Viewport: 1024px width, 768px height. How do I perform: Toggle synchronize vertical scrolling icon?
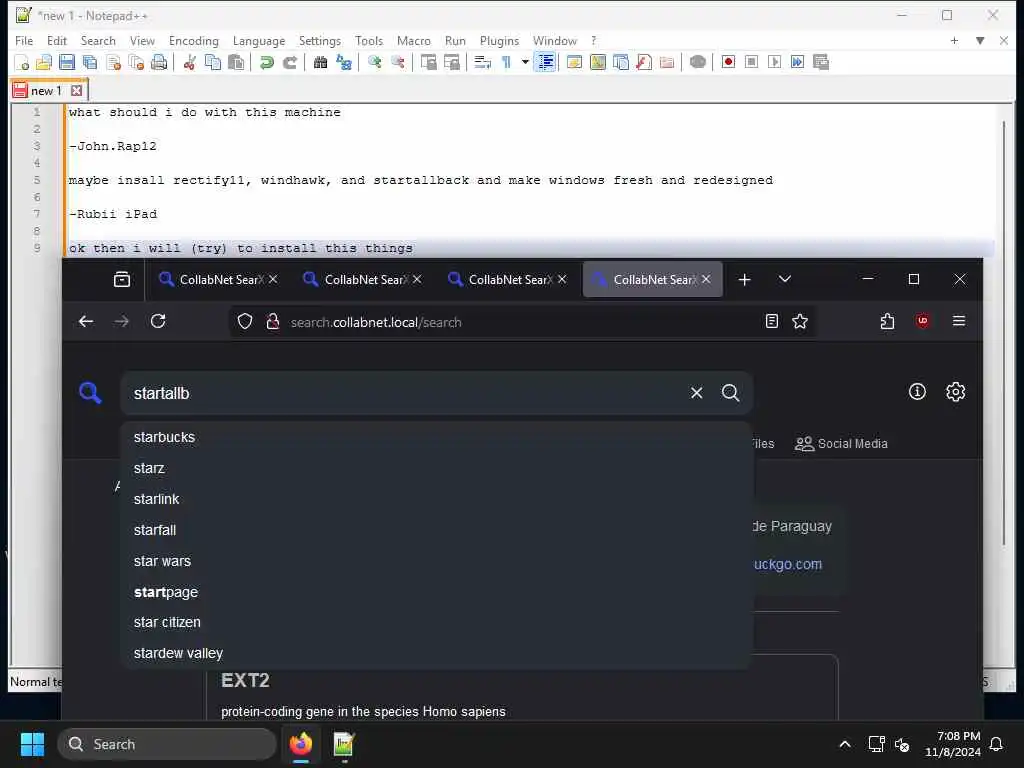[x=428, y=63]
